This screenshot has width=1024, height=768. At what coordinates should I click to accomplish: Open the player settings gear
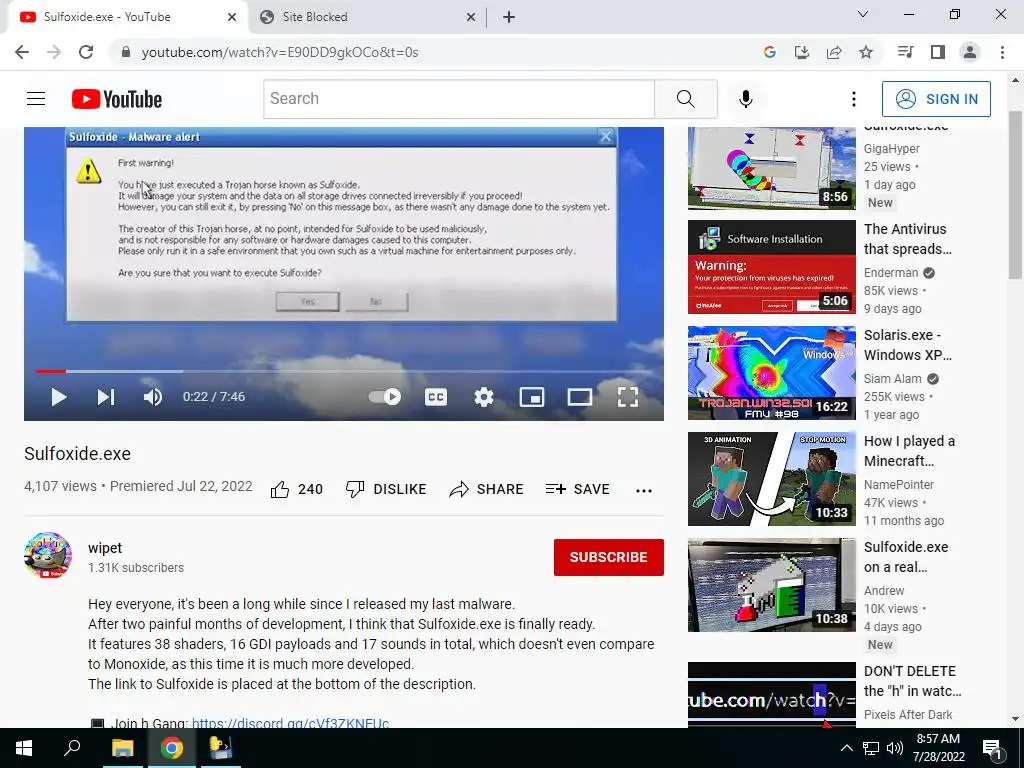pos(484,397)
